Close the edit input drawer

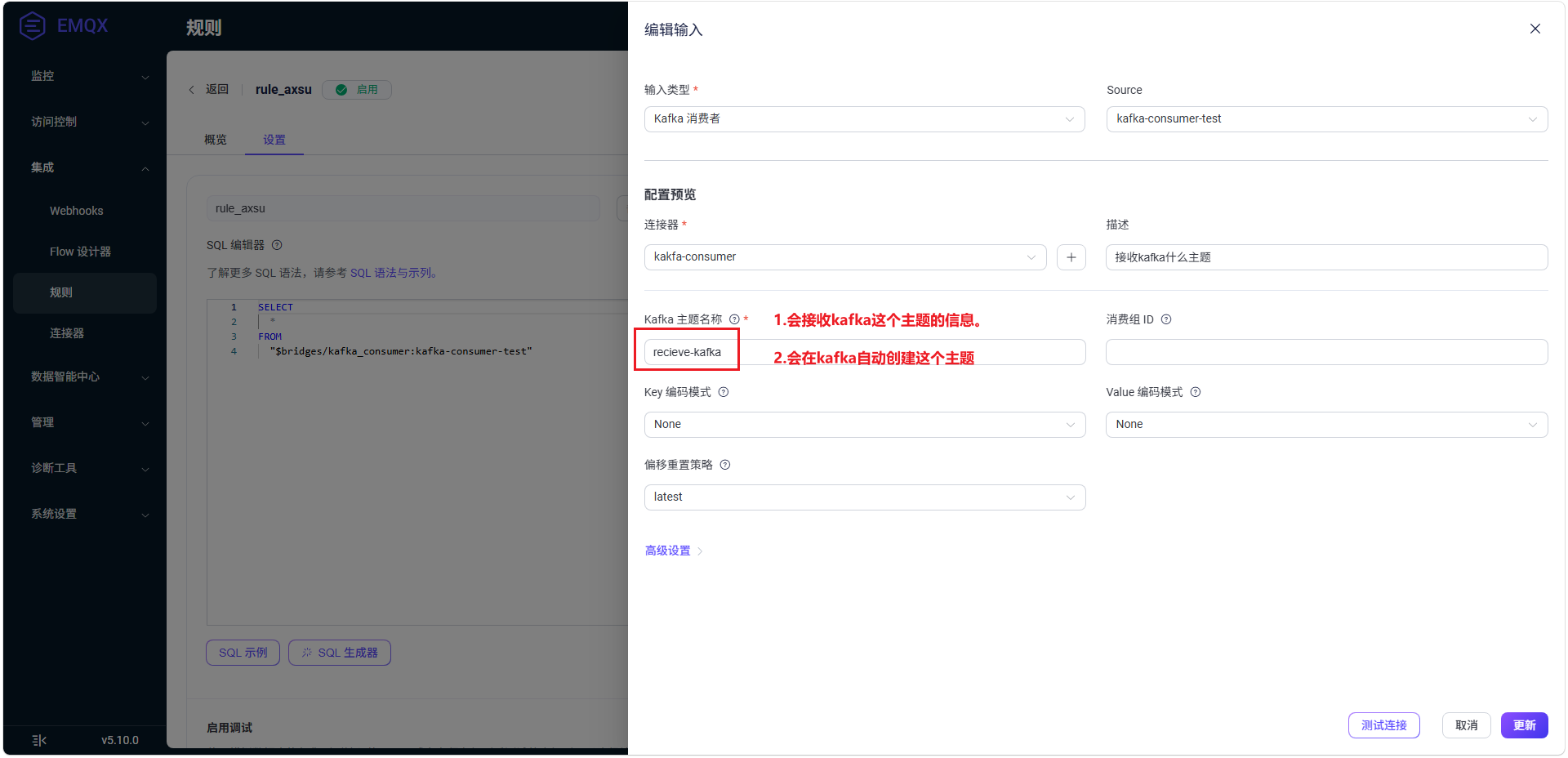coord(1535,29)
